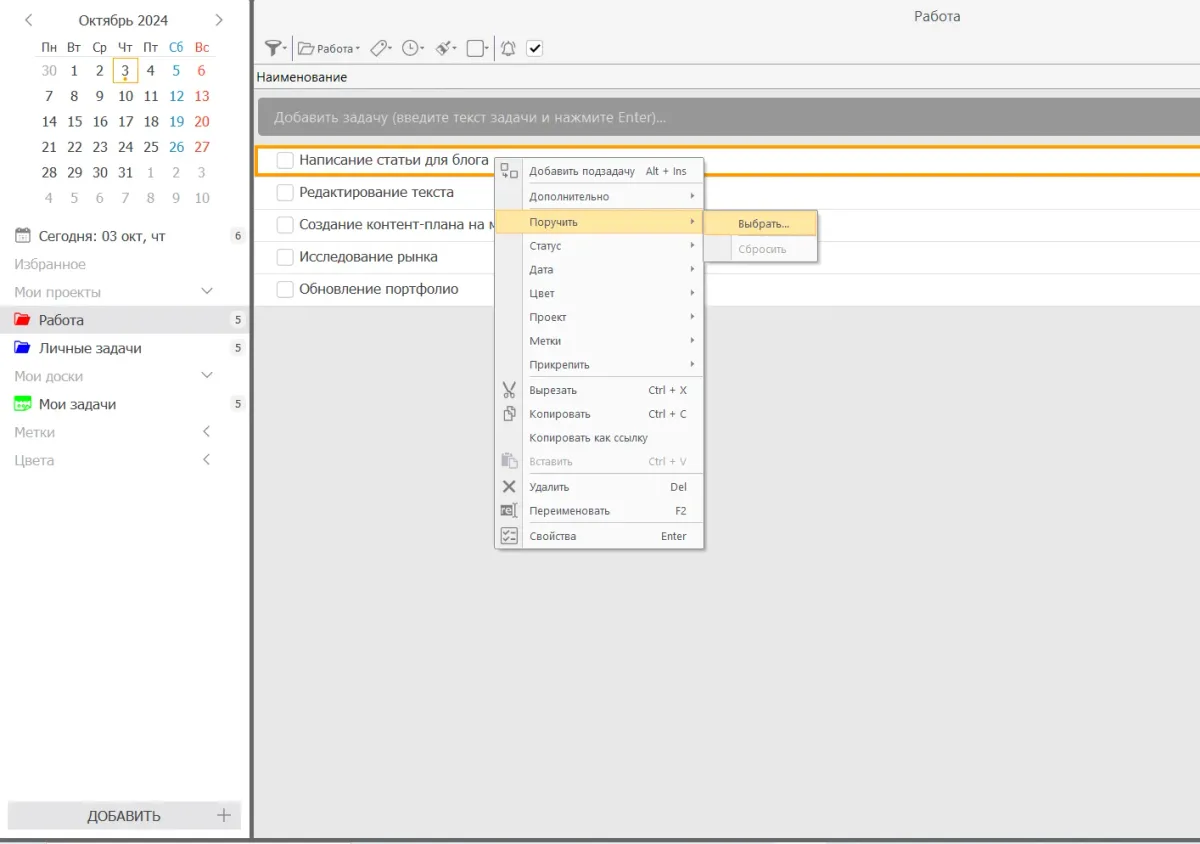Toggle the checked box in the toolbar
The height and width of the screenshot is (844, 1200).
pos(534,48)
